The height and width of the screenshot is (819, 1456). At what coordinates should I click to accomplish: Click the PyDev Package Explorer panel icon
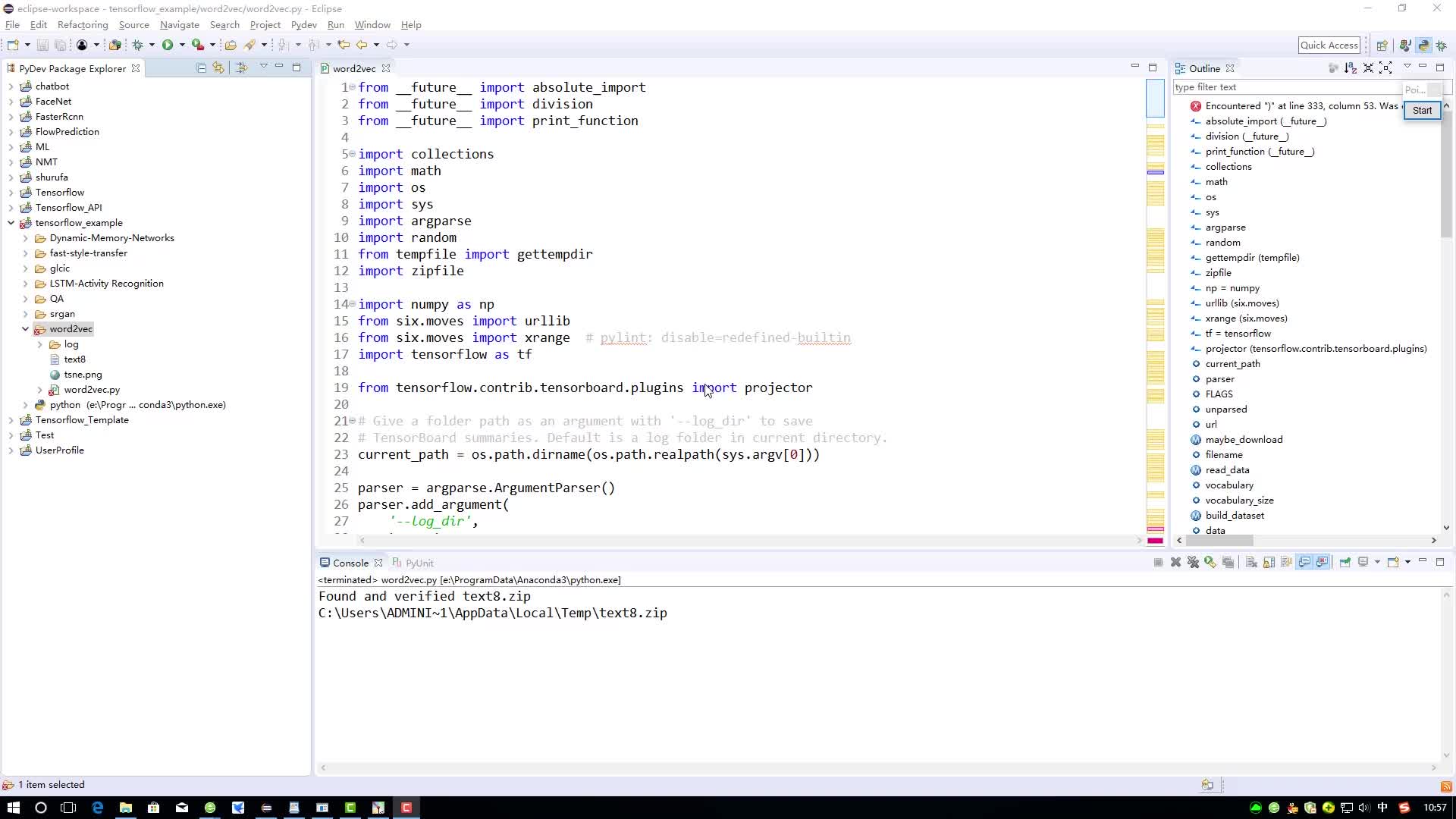(x=10, y=67)
